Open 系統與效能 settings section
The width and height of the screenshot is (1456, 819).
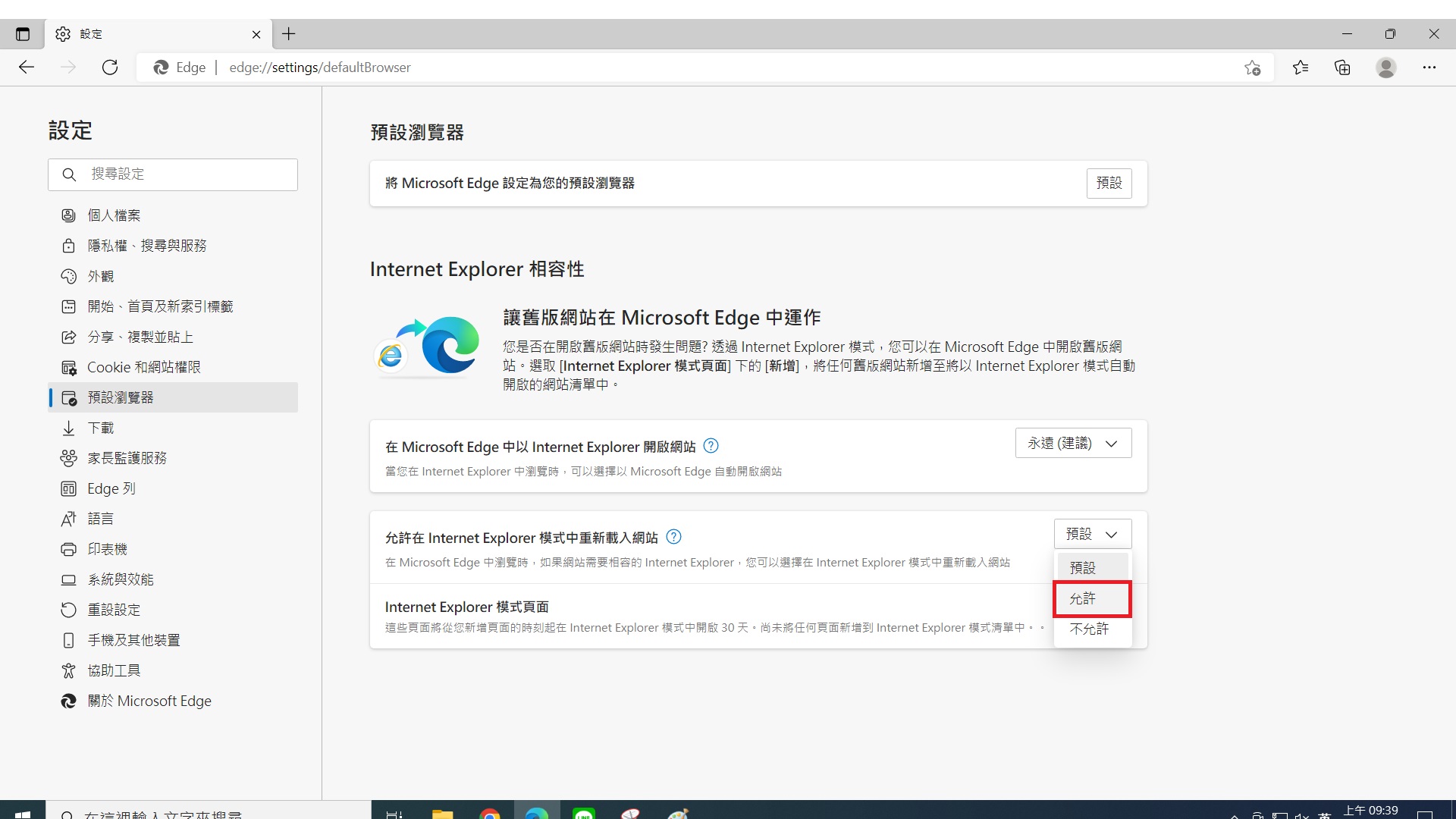pyautogui.click(x=174, y=579)
